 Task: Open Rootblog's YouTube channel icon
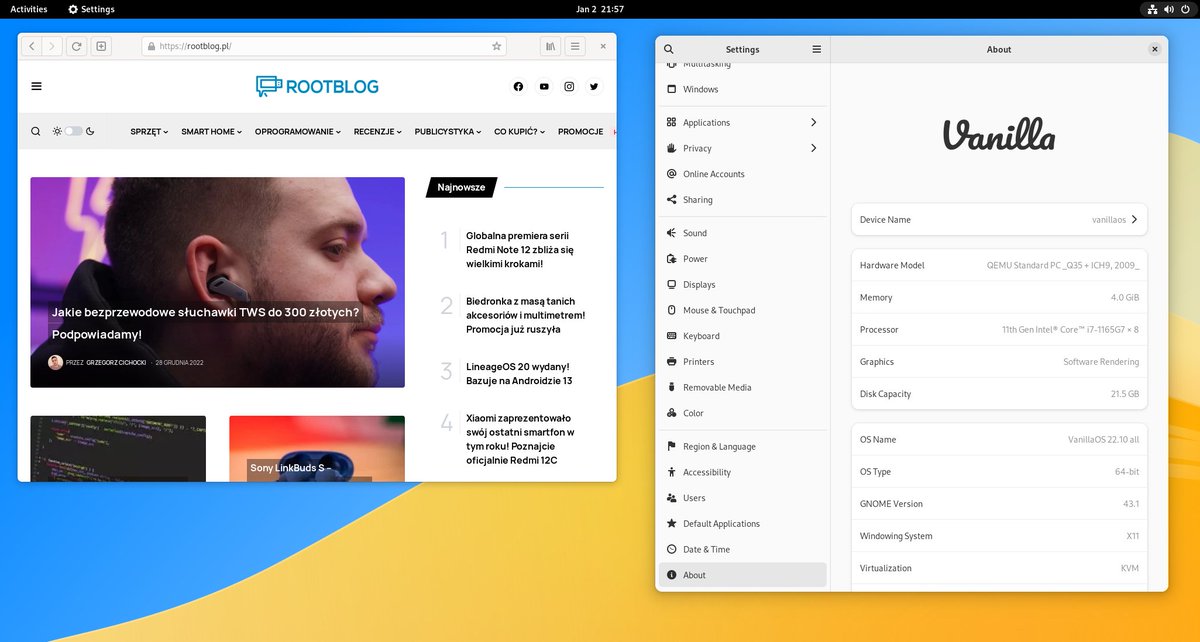[x=543, y=87]
